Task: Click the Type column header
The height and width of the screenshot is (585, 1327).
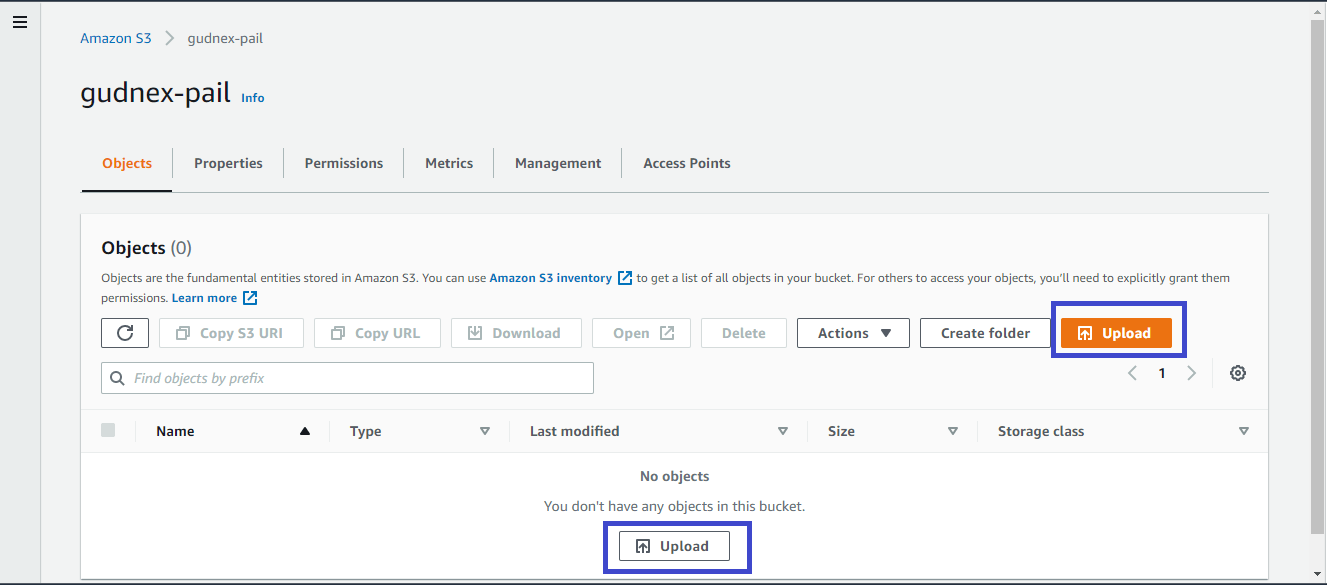Action: tap(366, 431)
